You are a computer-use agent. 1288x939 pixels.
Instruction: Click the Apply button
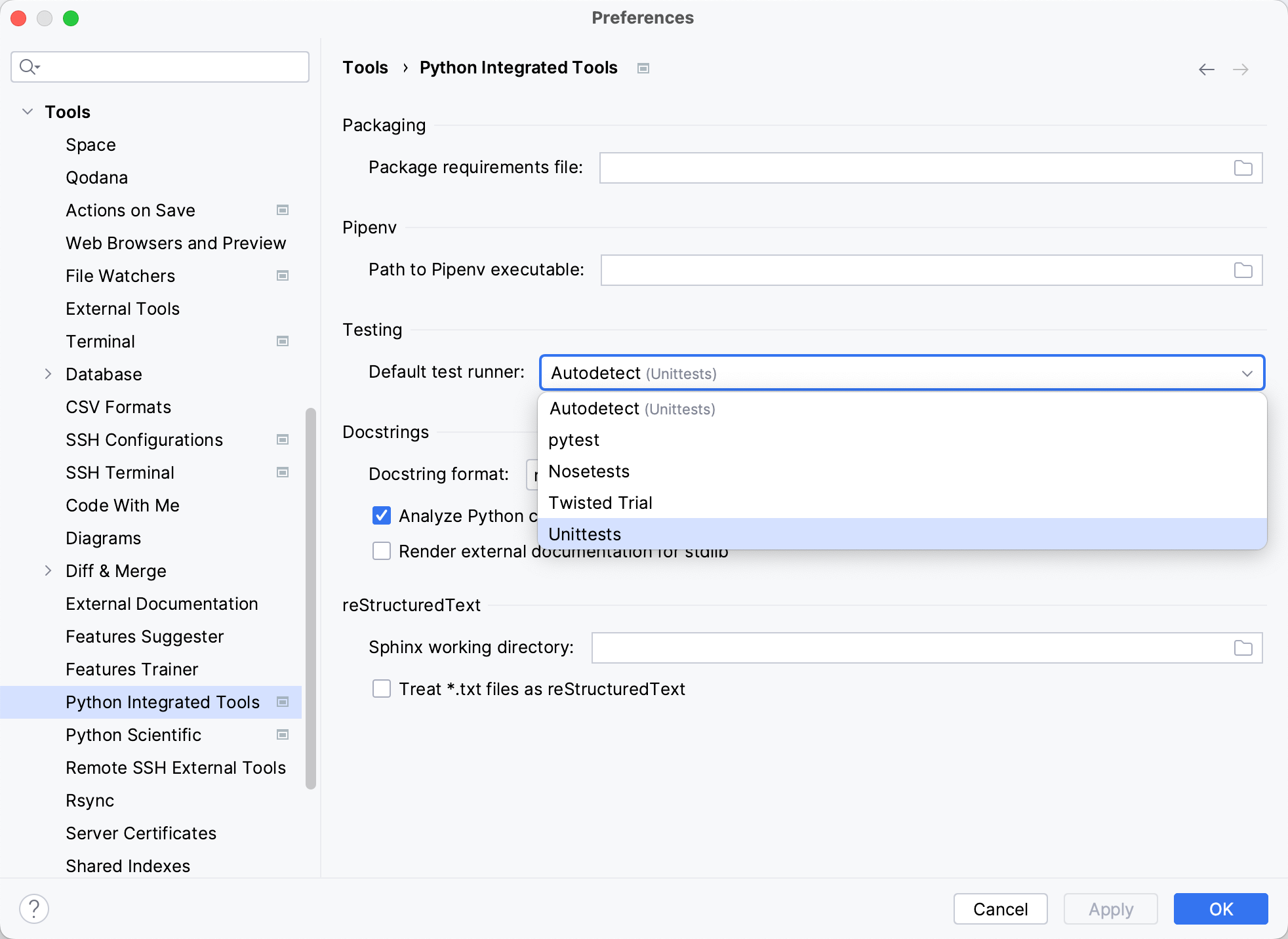(x=1111, y=909)
